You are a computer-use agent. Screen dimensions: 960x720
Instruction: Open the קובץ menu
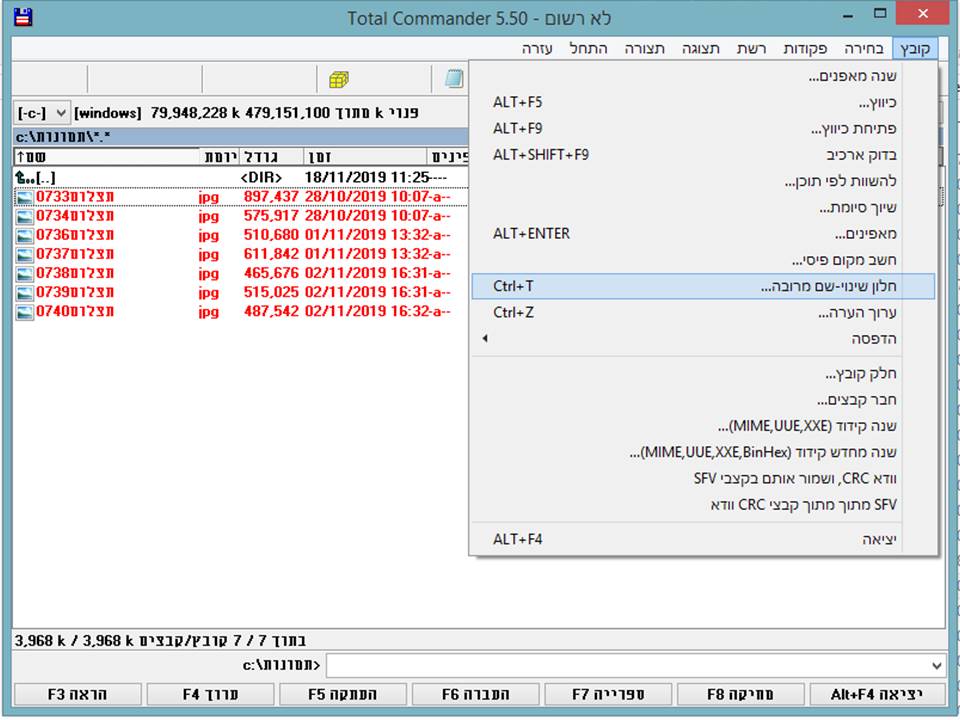(915, 48)
